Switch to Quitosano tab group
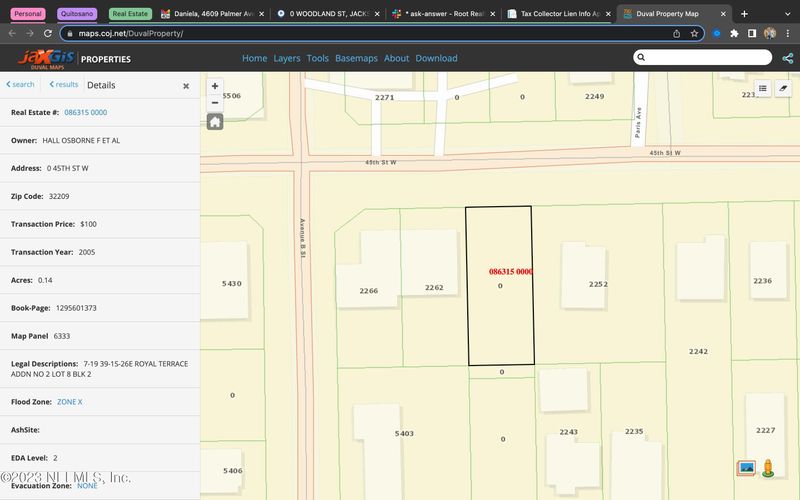The width and height of the screenshot is (800, 500). tap(77, 14)
